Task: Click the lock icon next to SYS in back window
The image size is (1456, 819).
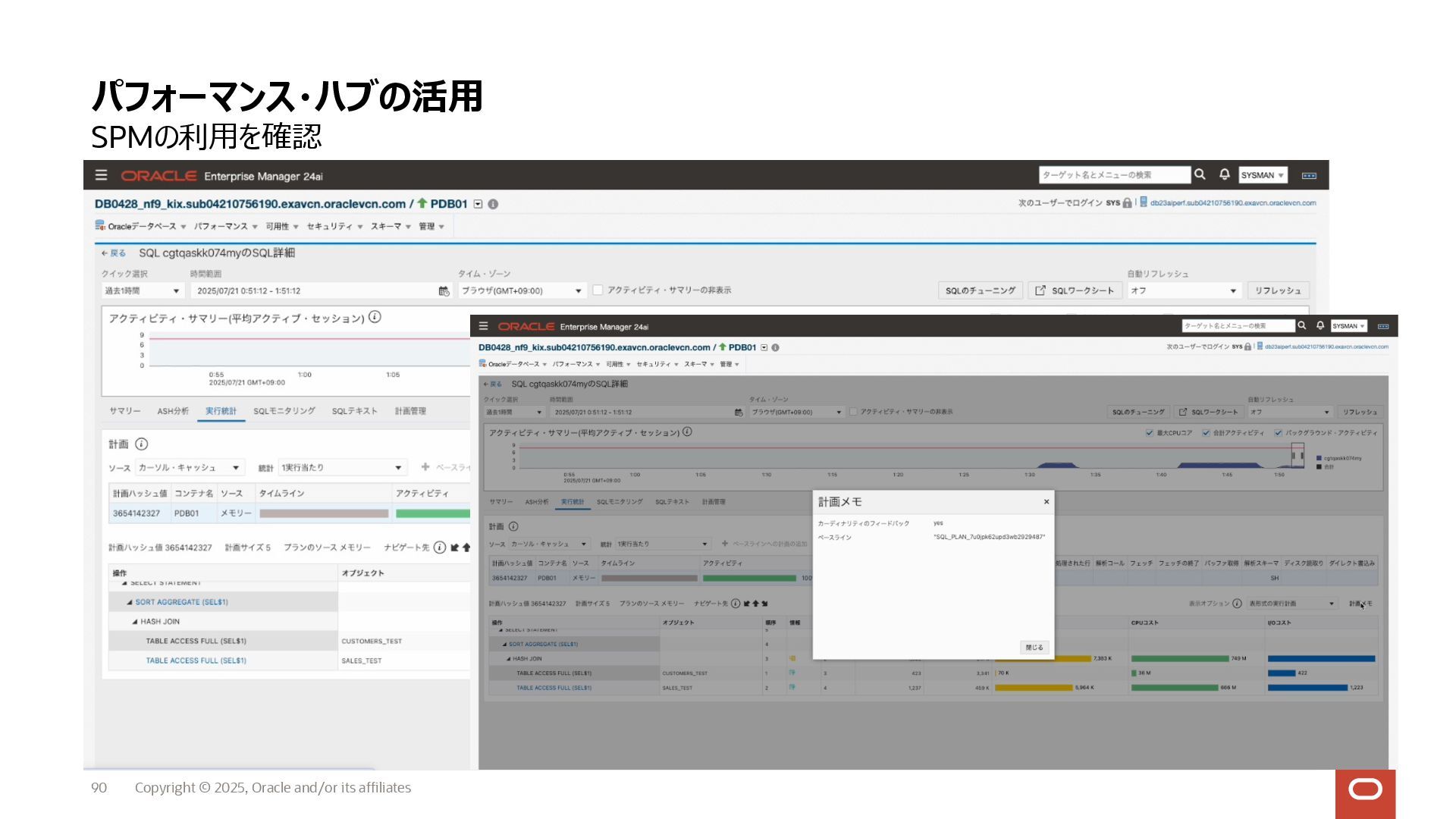Action: [1127, 203]
